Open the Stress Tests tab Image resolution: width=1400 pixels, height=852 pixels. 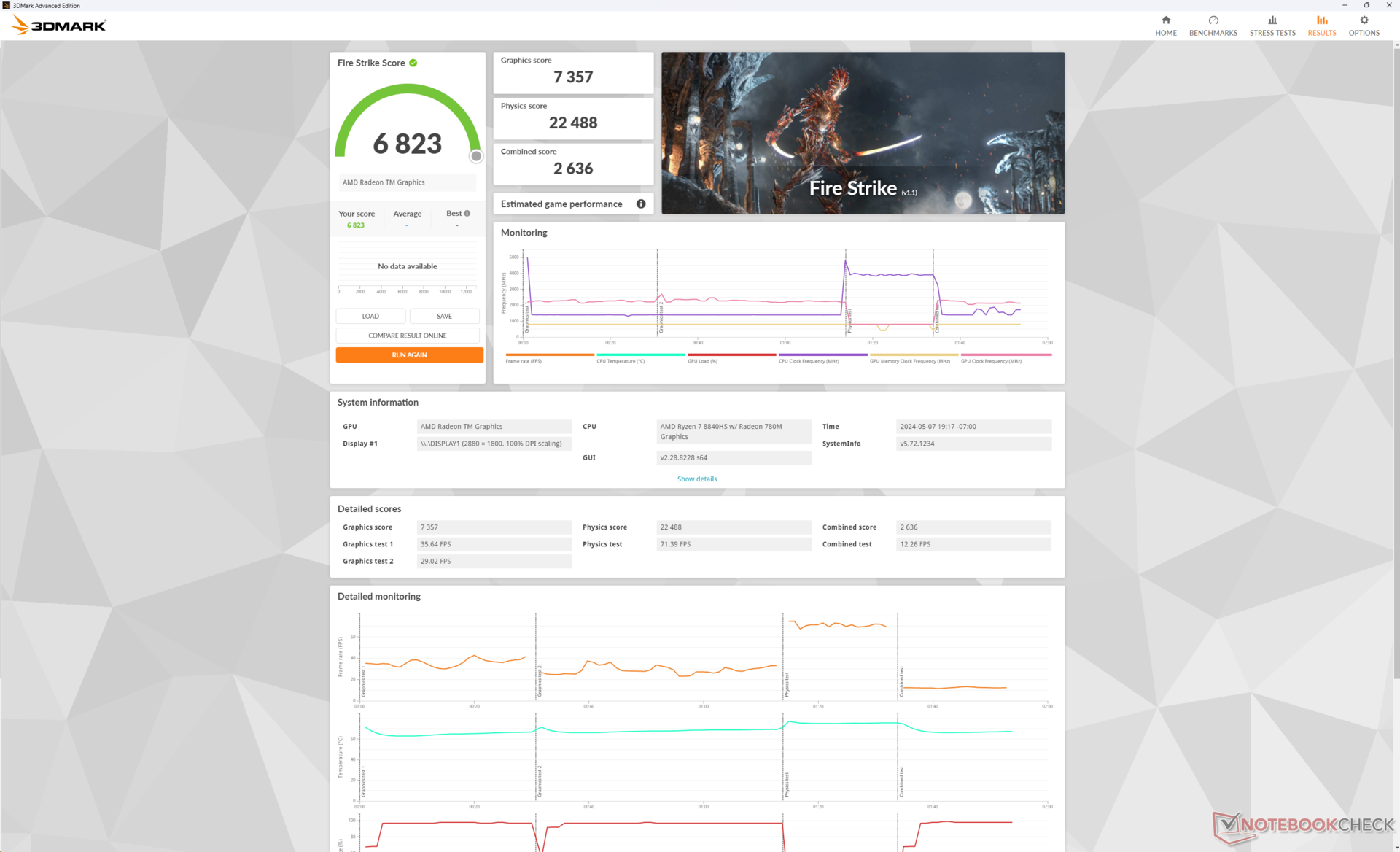[1272, 26]
